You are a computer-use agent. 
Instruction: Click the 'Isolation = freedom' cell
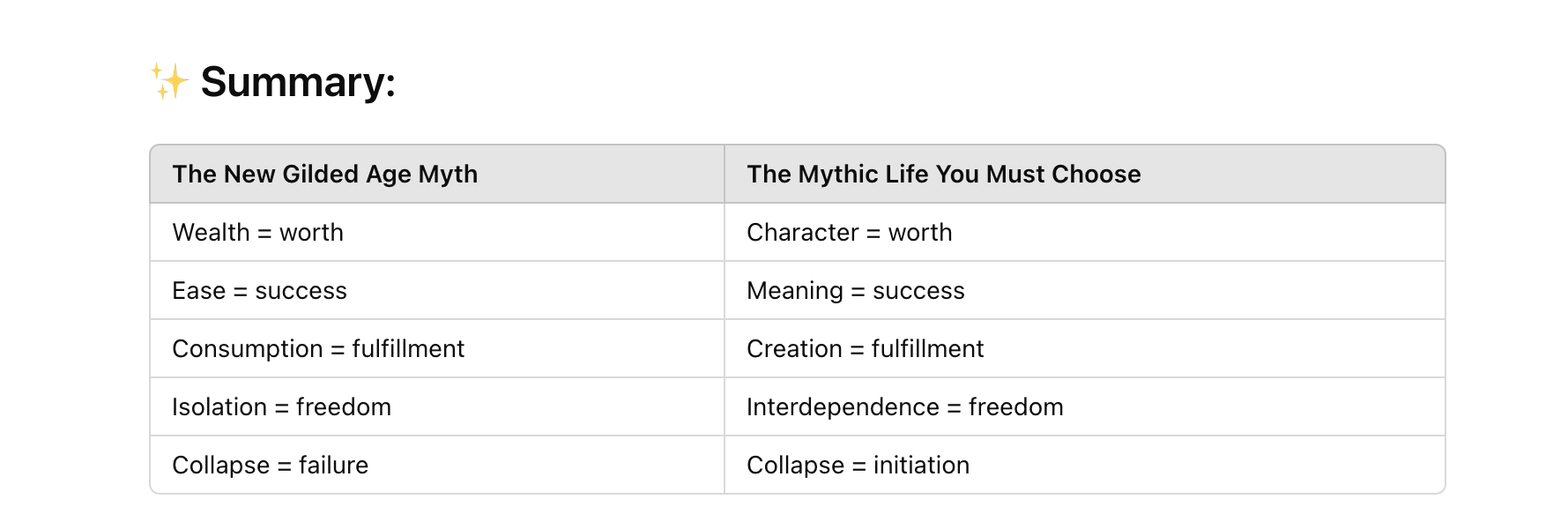[437, 407]
